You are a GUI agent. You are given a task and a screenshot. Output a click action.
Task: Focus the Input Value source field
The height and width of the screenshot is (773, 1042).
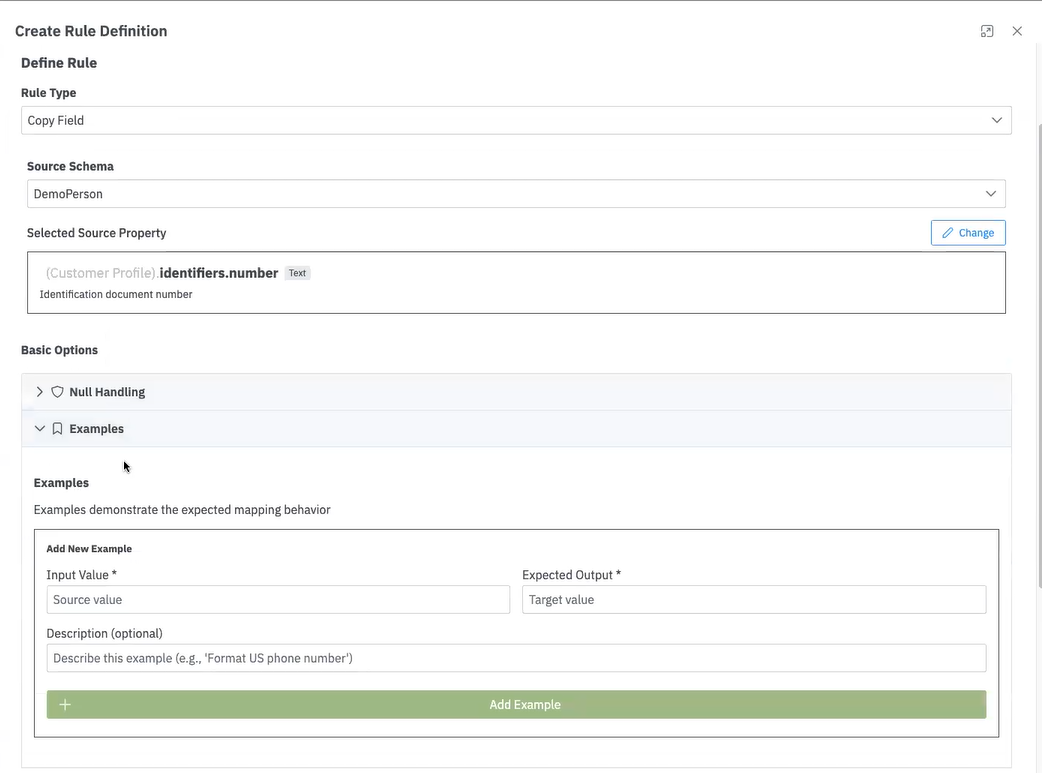(278, 600)
